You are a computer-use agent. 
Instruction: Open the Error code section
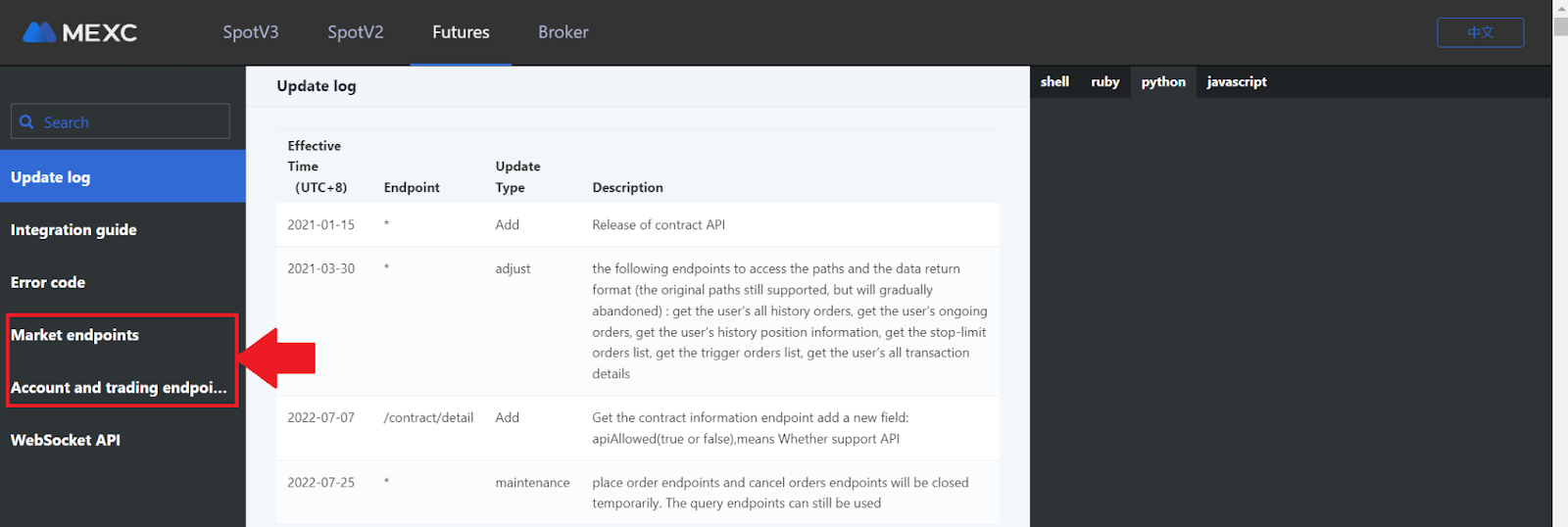coord(122,282)
